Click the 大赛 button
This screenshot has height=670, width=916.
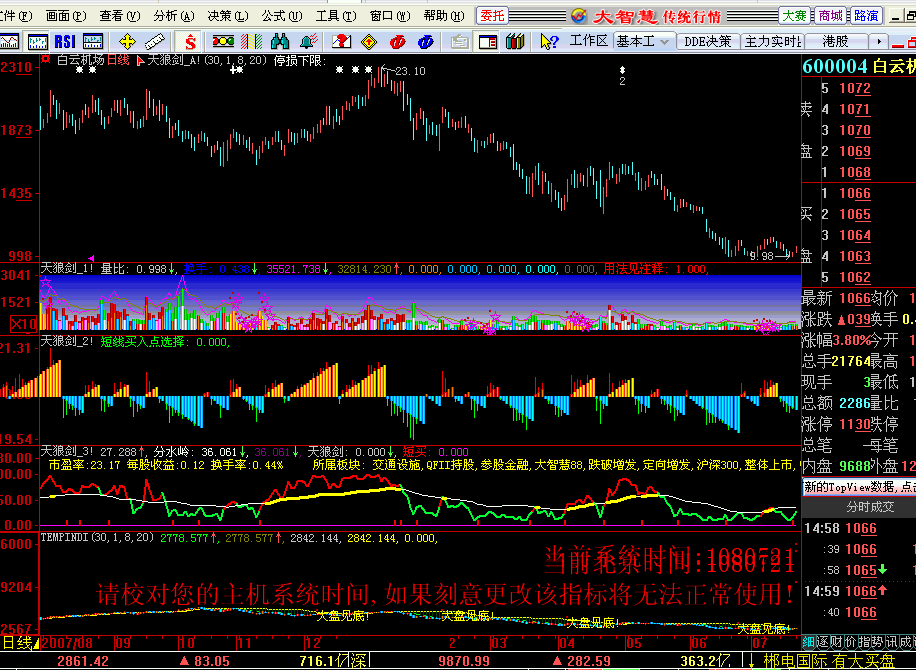pyautogui.click(x=794, y=16)
